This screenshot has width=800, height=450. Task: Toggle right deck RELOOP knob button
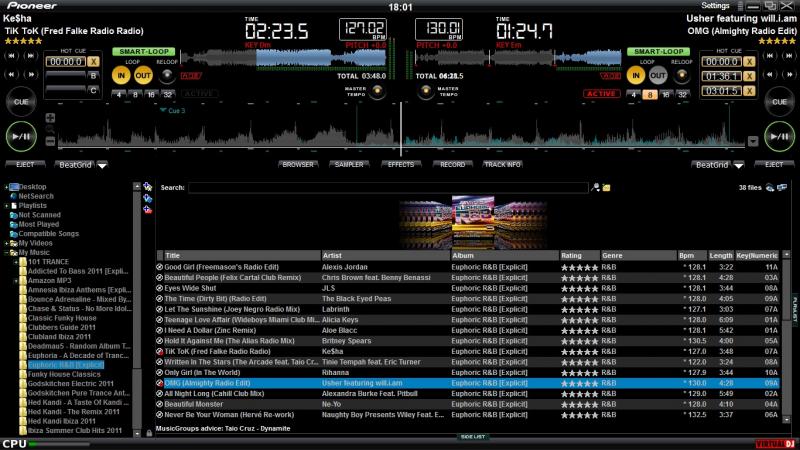(681, 75)
